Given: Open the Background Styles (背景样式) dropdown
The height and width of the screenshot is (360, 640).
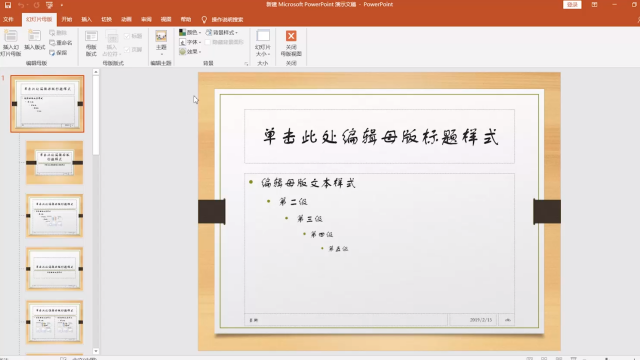Looking at the screenshot, I should click(x=222, y=32).
